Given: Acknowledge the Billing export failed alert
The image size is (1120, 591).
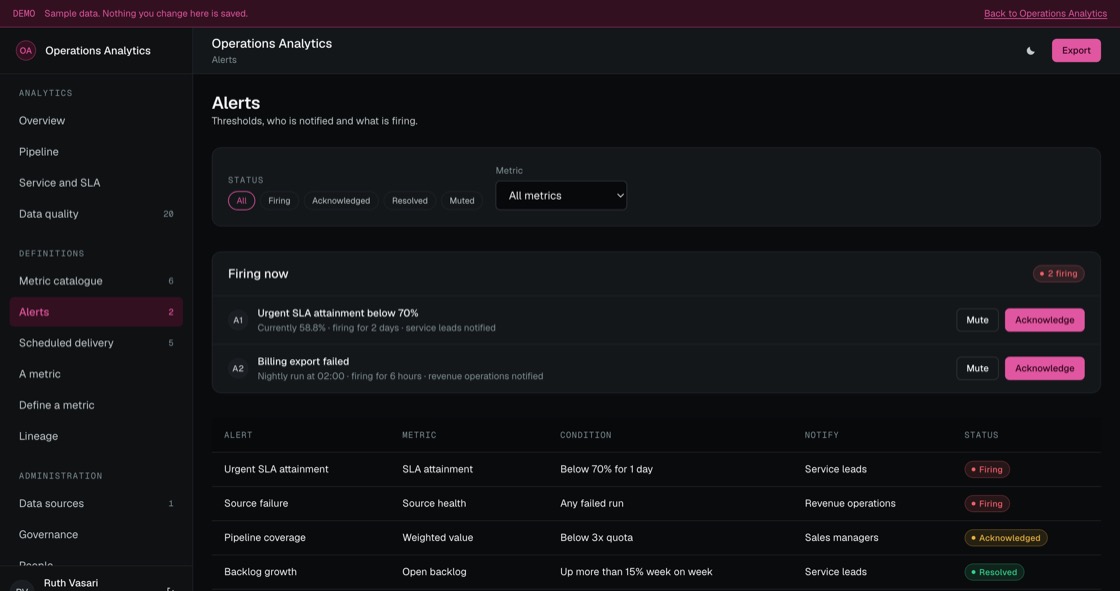Looking at the screenshot, I should (x=1044, y=369).
